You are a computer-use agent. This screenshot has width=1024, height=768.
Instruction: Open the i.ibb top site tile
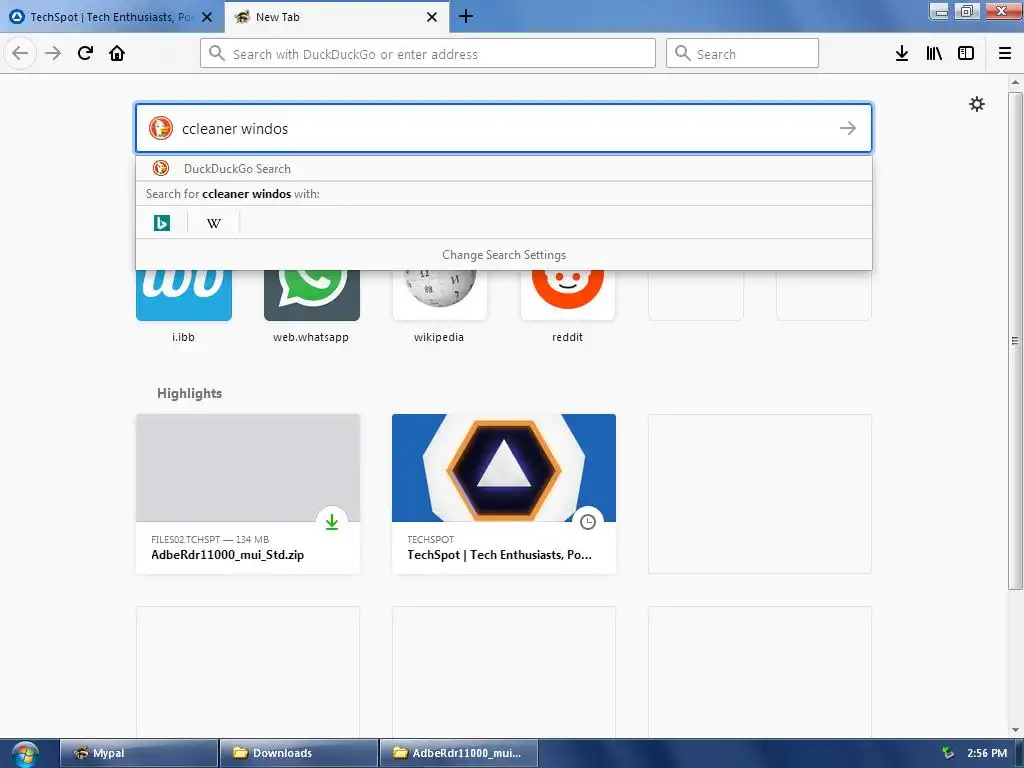pos(184,295)
